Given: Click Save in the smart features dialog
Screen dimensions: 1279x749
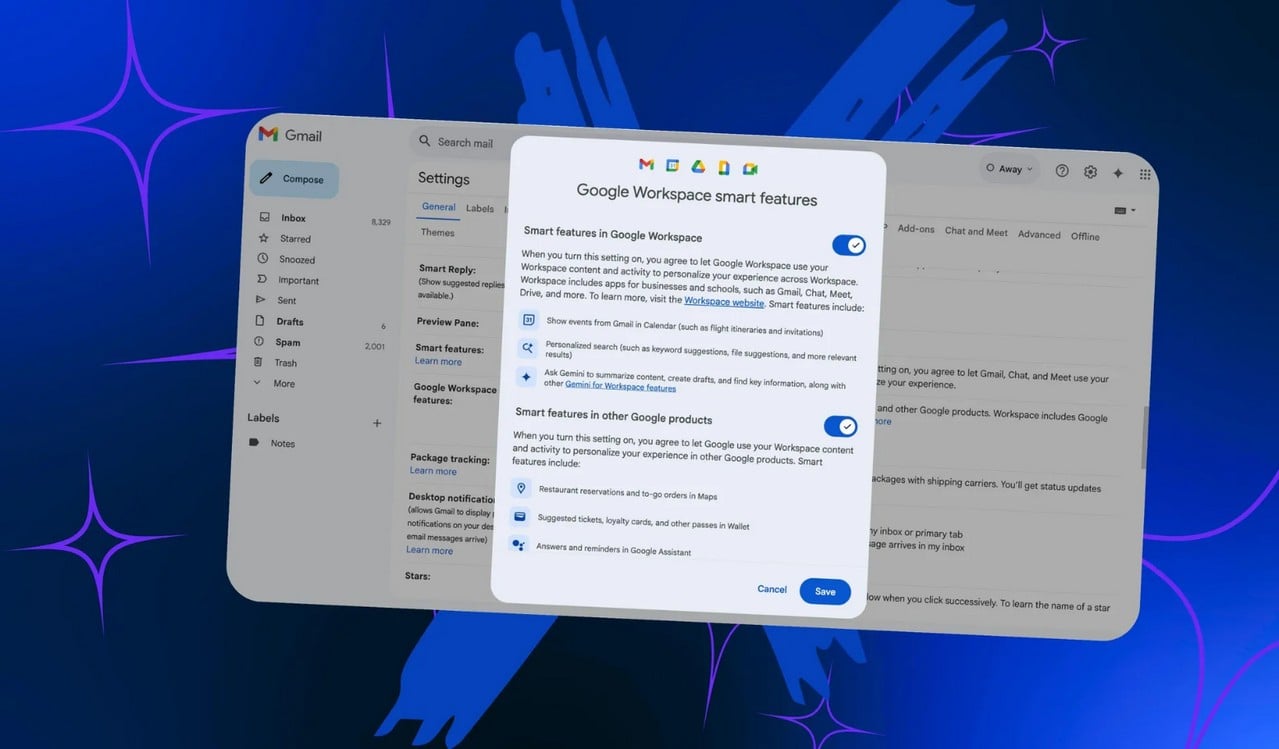Looking at the screenshot, I should 825,591.
